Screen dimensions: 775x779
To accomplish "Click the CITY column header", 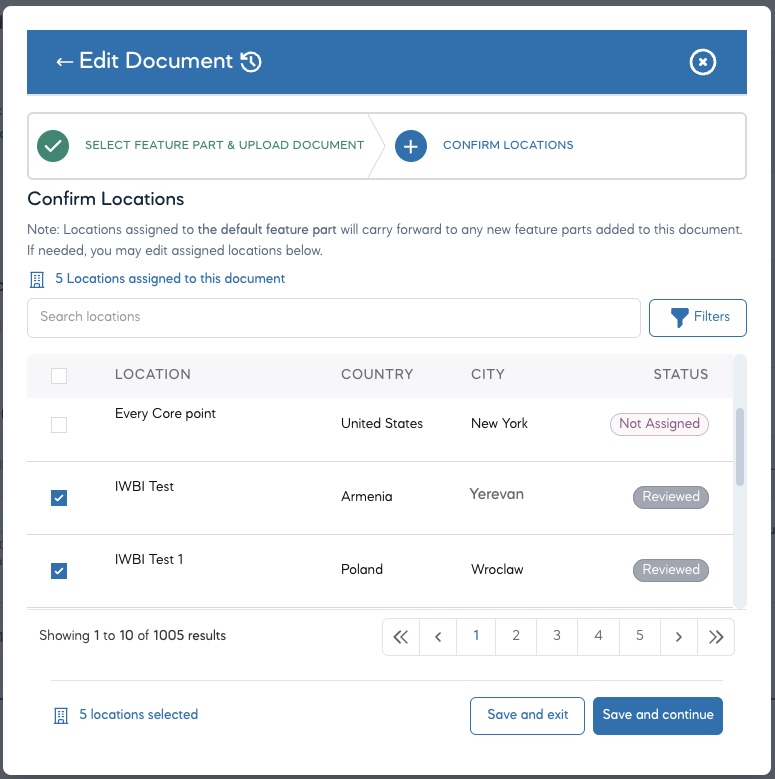I will (x=488, y=374).
